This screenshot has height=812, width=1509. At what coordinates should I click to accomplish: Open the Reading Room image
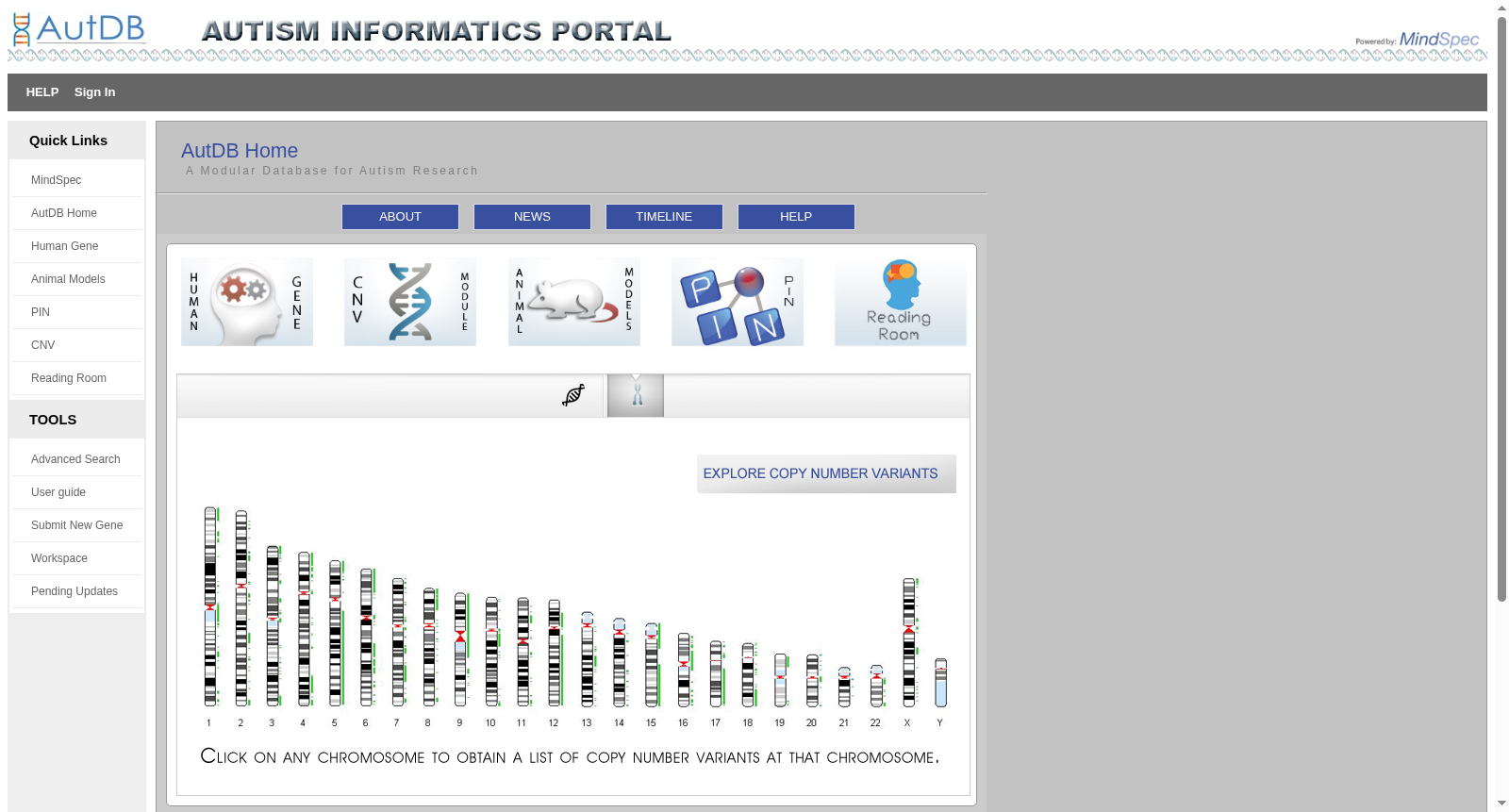tap(901, 302)
